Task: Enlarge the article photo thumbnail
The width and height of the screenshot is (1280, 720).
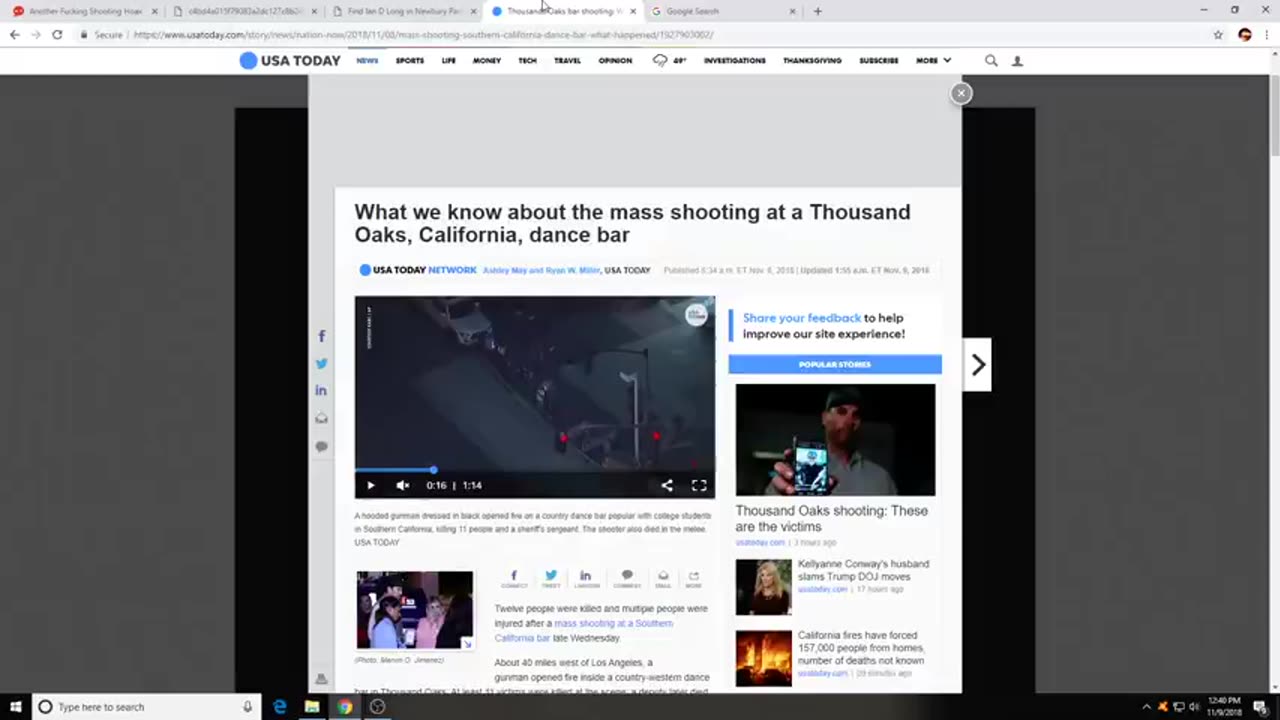Action: click(414, 610)
